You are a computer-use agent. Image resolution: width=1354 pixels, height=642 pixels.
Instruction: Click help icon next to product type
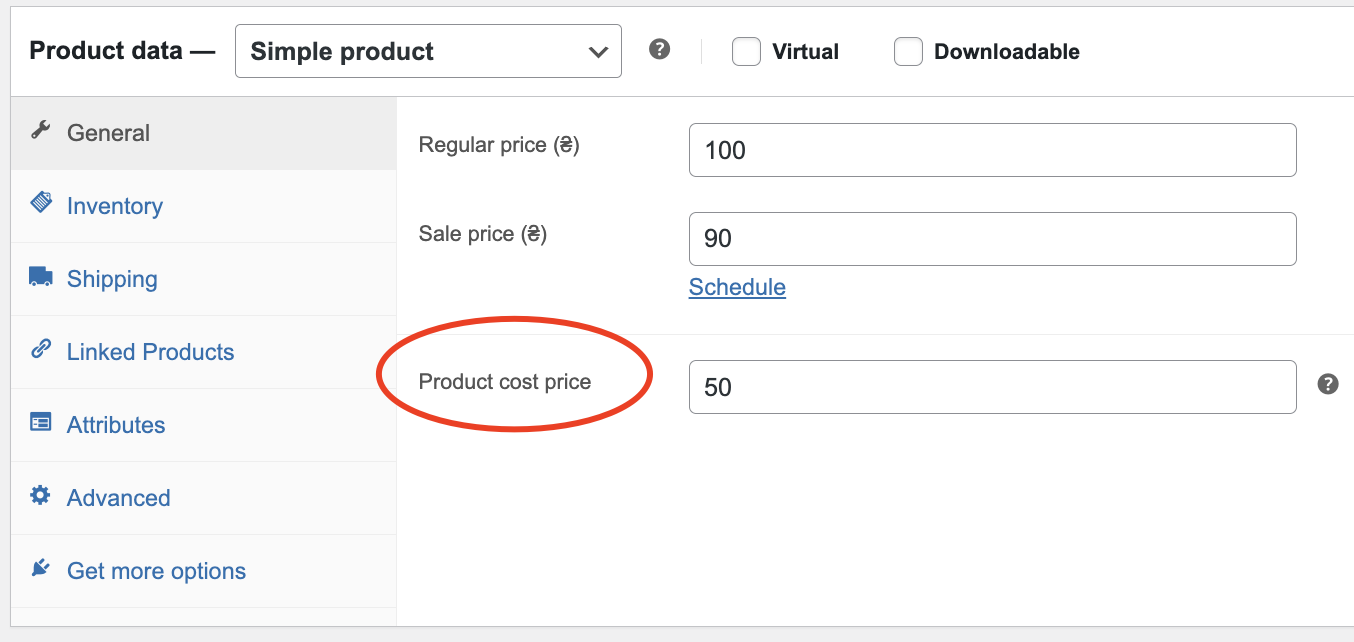(x=659, y=49)
